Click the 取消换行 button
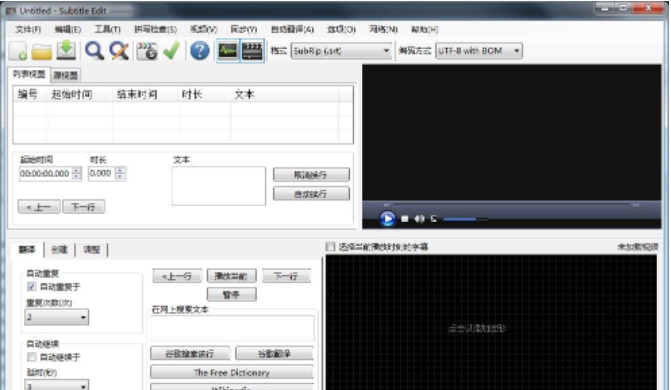This screenshot has width=671, height=390. [311, 175]
